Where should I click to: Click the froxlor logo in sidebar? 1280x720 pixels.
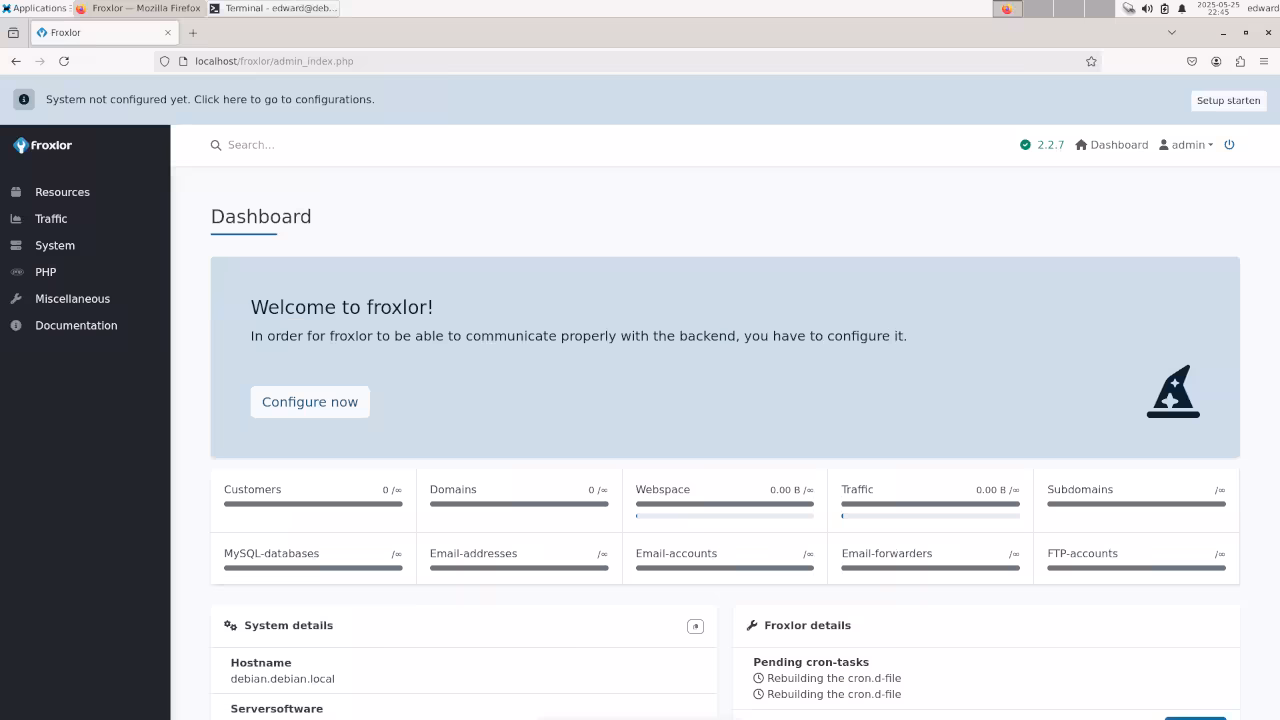(42, 145)
